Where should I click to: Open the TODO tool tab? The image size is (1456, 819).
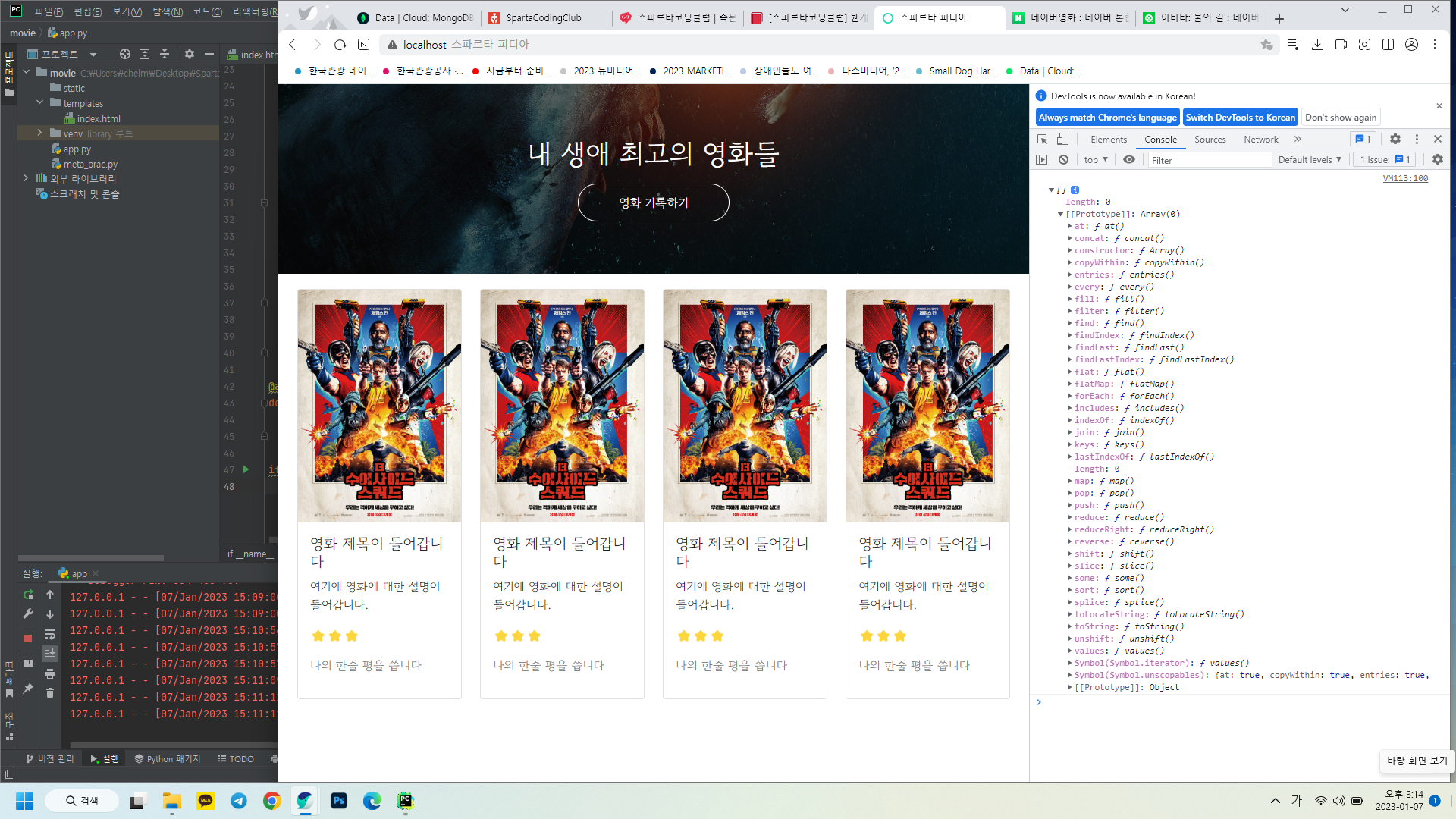(x=236, y=758)
